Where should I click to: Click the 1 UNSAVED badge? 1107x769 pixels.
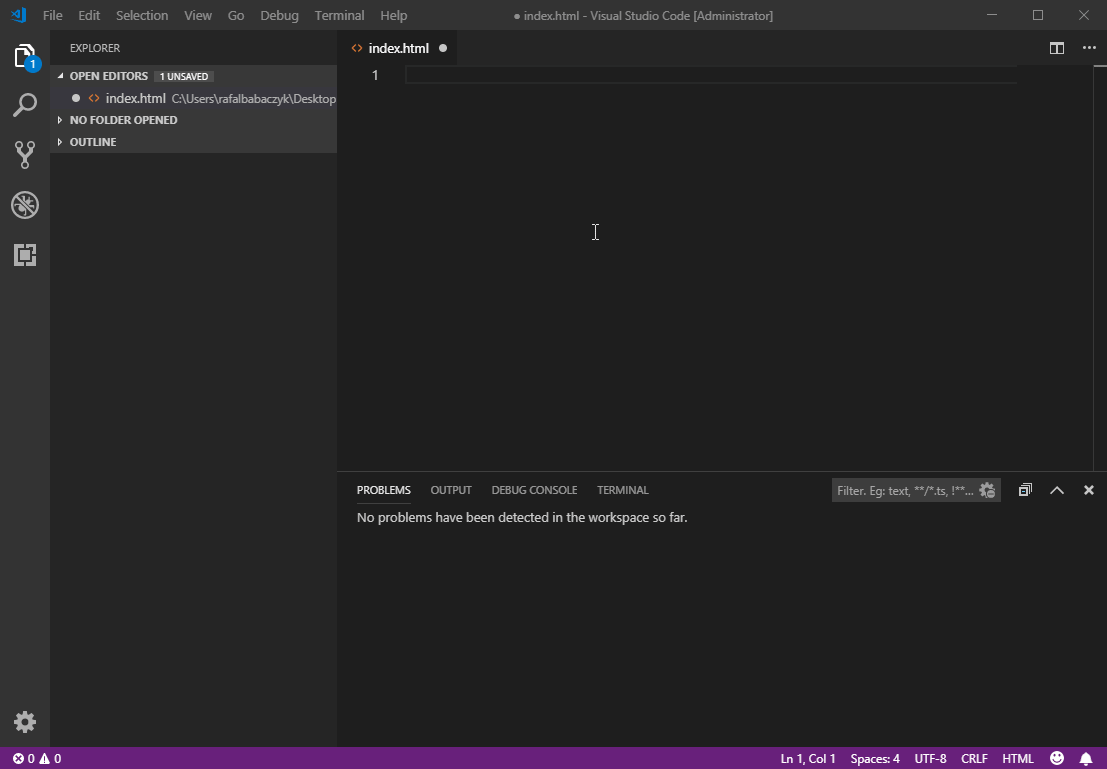184,76
